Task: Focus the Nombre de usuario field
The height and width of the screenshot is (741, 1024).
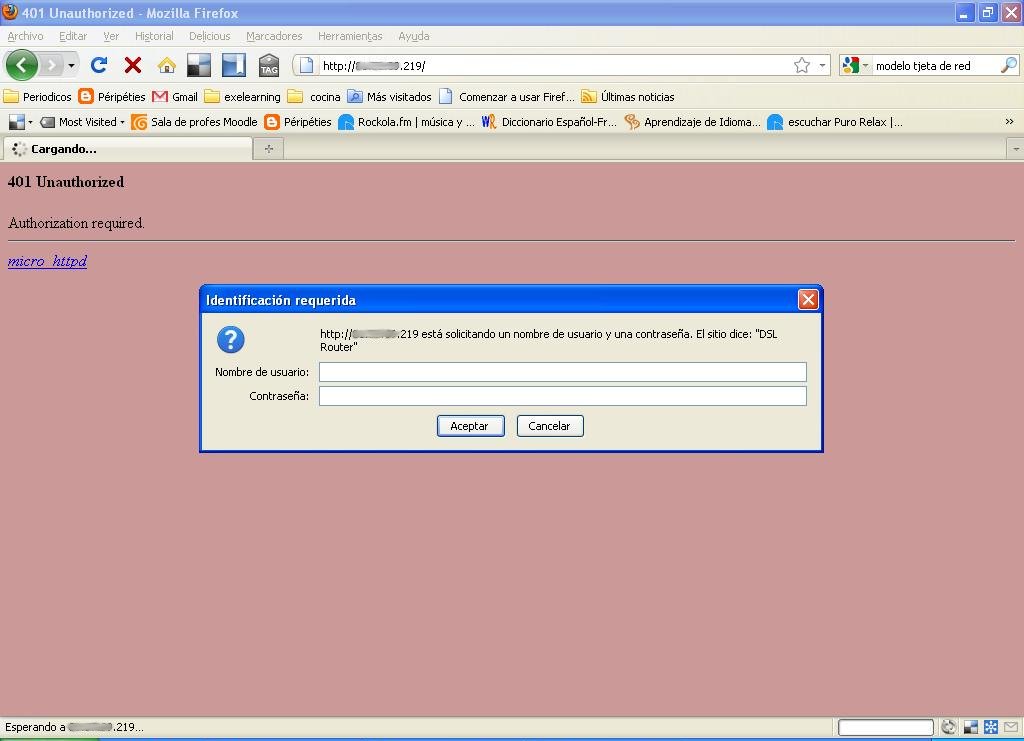Action: point(562,372)
